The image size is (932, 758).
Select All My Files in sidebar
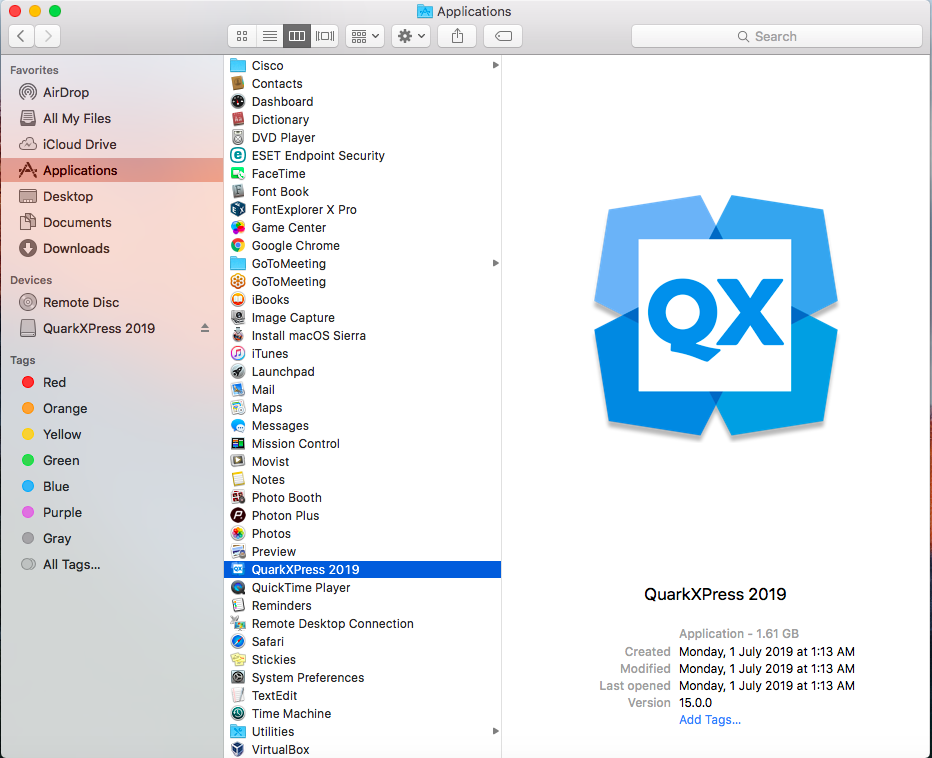pyautogui.click(x=112, y=118)
